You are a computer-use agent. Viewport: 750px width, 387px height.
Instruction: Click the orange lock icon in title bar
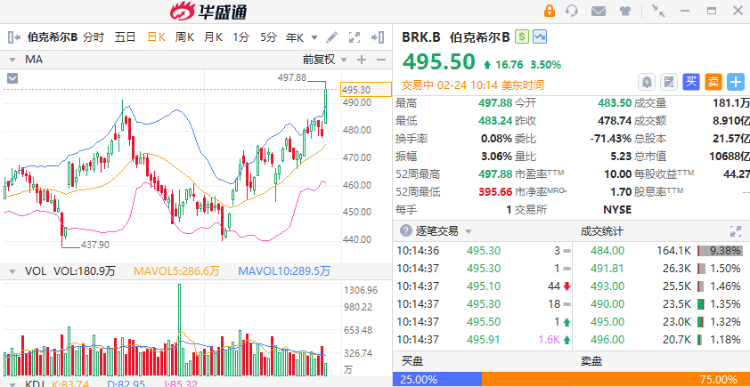[550, 11]
